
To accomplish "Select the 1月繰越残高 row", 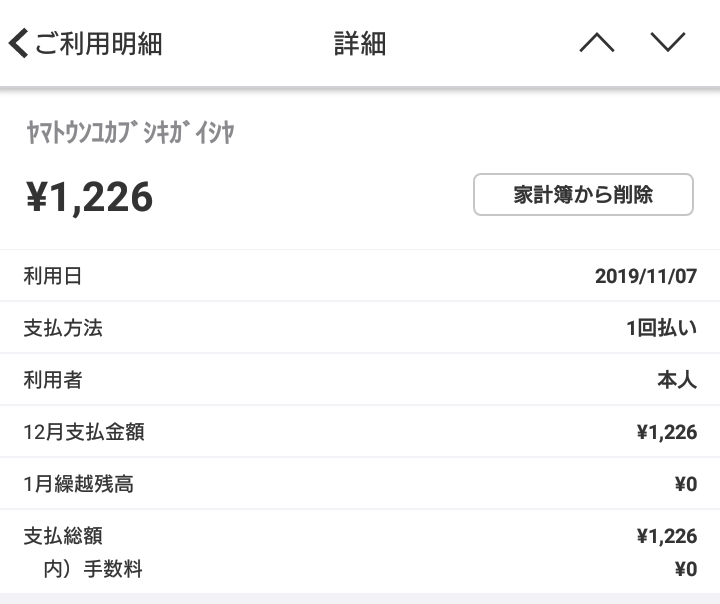I will (360, 484).
